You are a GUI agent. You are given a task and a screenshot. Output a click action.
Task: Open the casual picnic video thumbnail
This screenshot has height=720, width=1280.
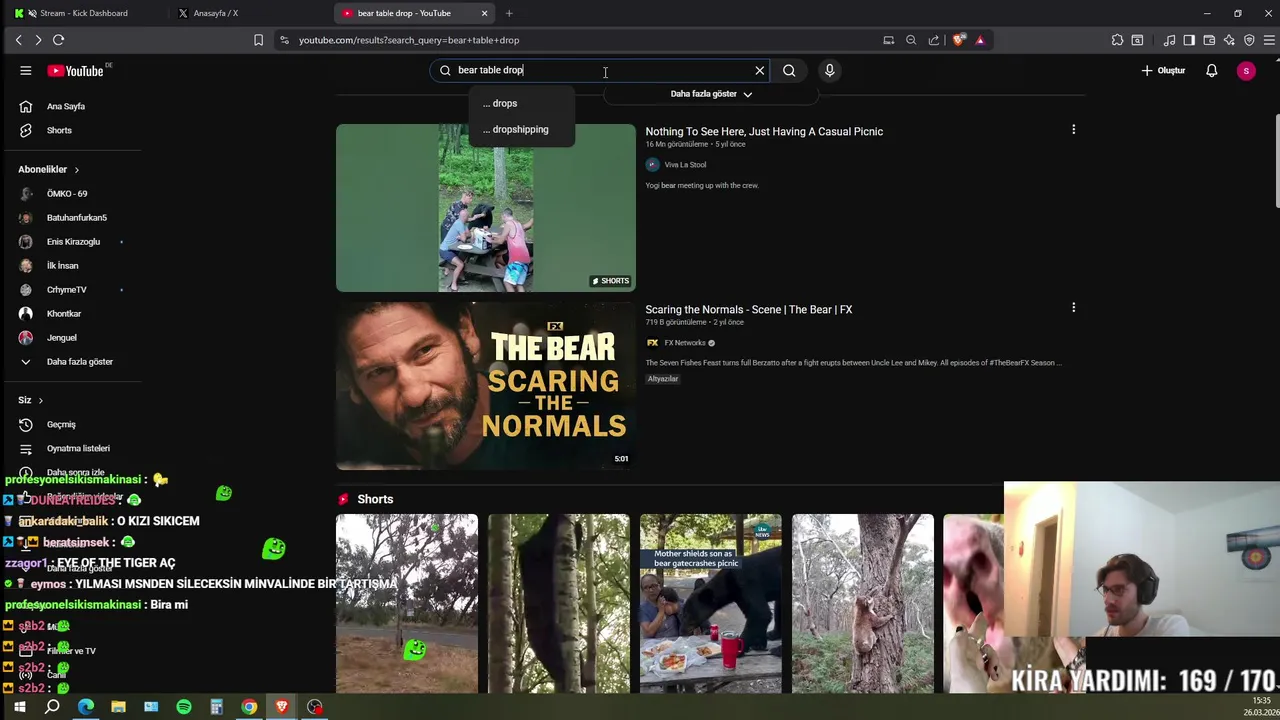pos(485,208)
